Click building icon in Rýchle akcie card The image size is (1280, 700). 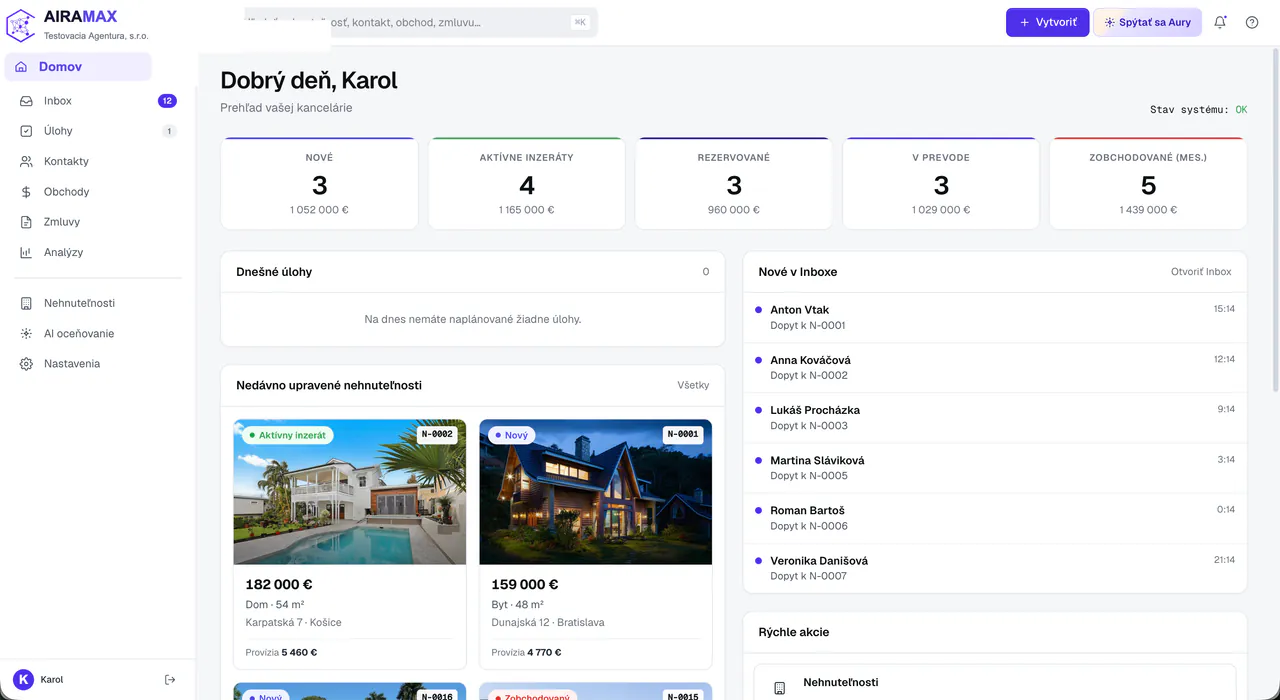[780, 689]
